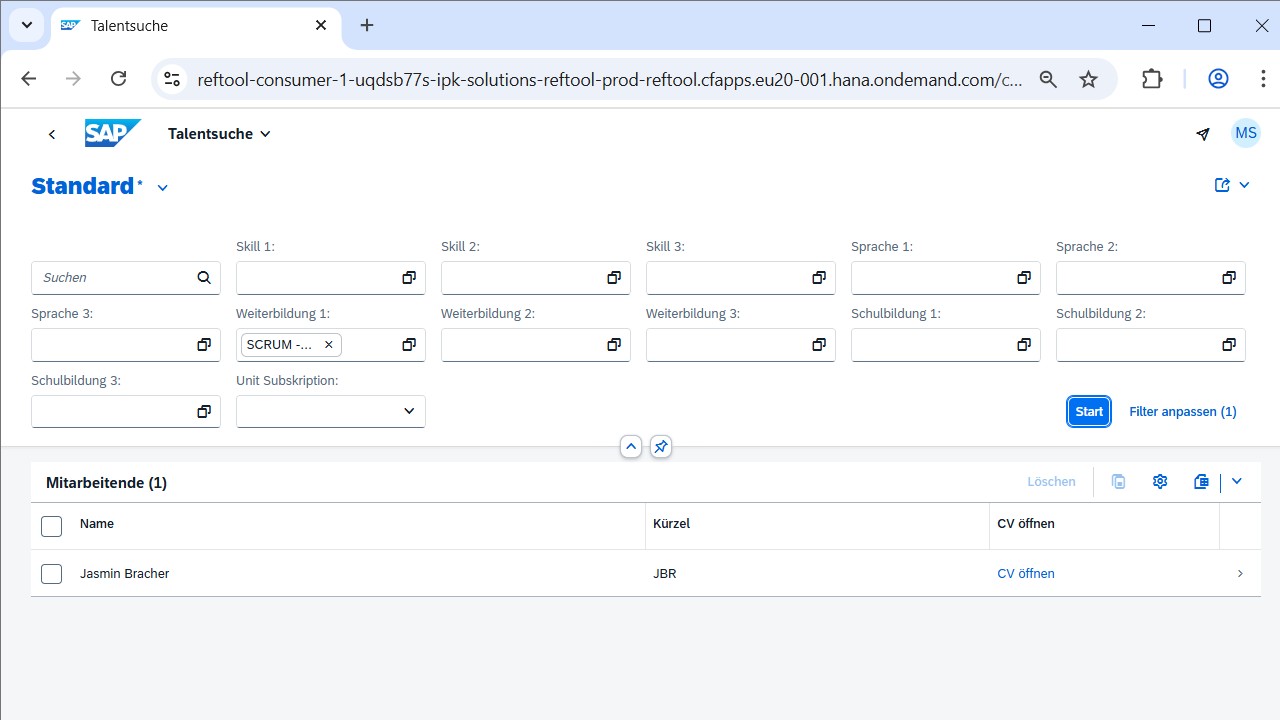Click the share icon next to Standard
This screenshot has width=1280, height=720.
[1222, 185]
